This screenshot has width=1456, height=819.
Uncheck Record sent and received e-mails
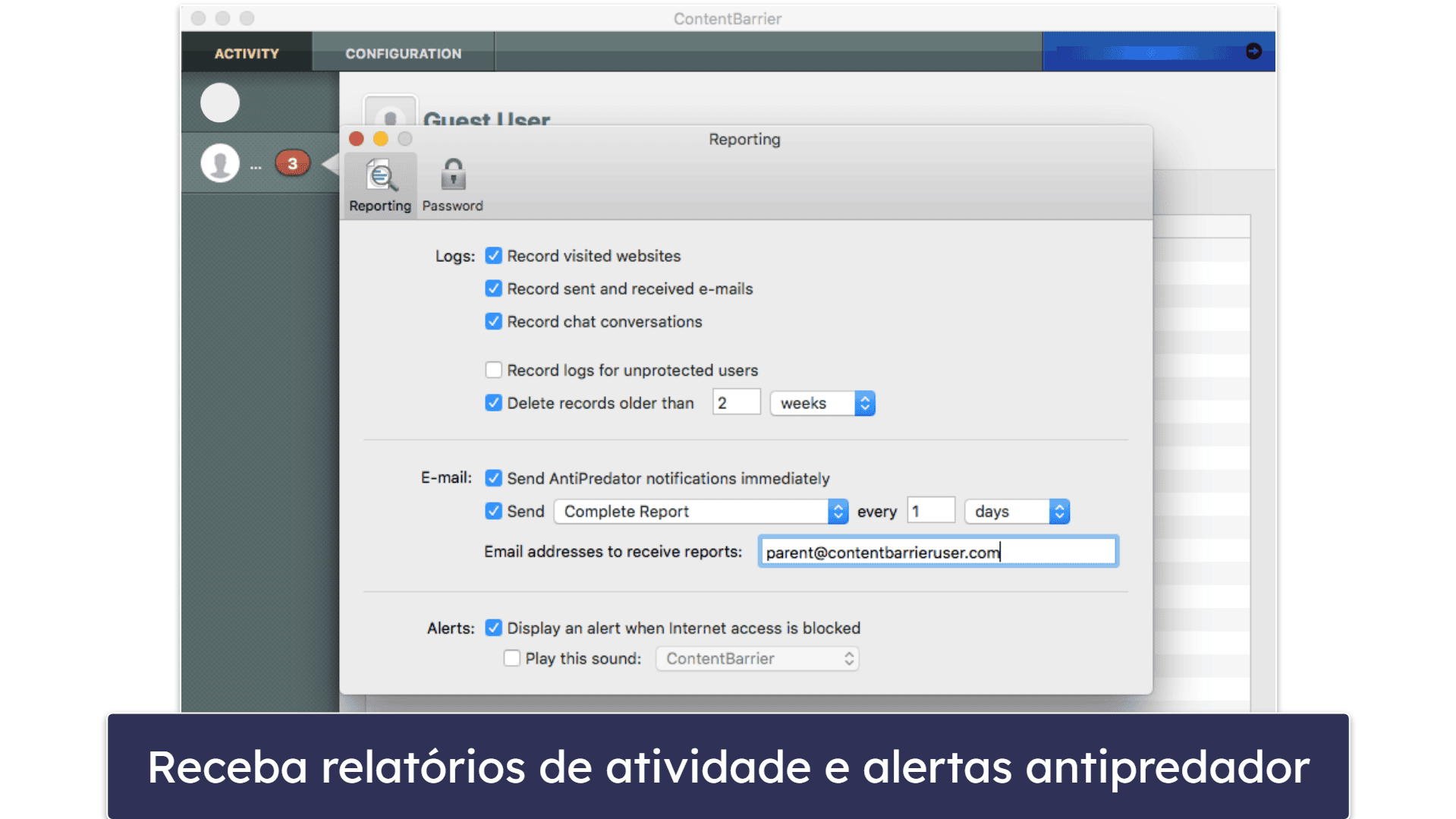click(493, 288)
